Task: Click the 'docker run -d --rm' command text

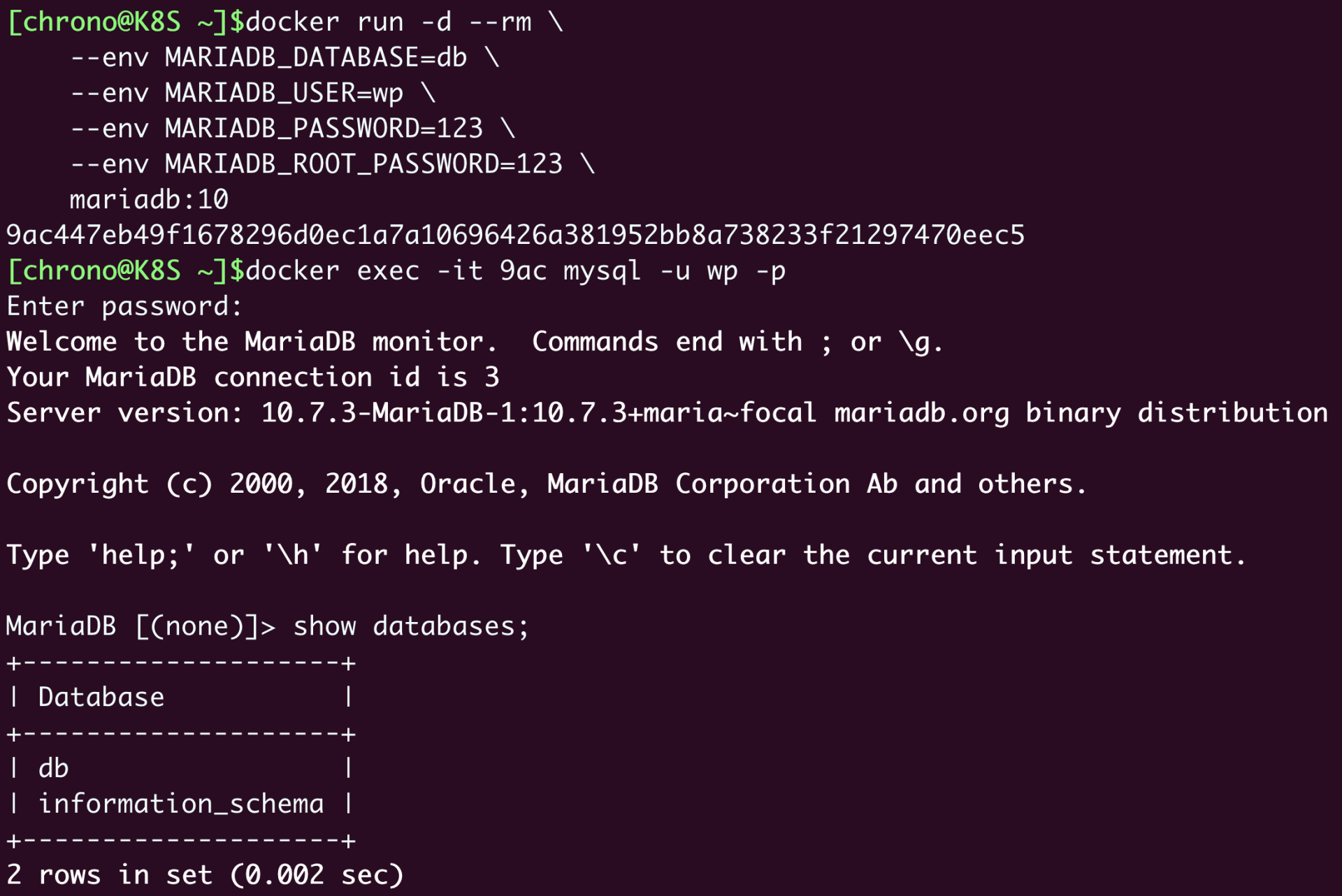Action: coord(388,22)
